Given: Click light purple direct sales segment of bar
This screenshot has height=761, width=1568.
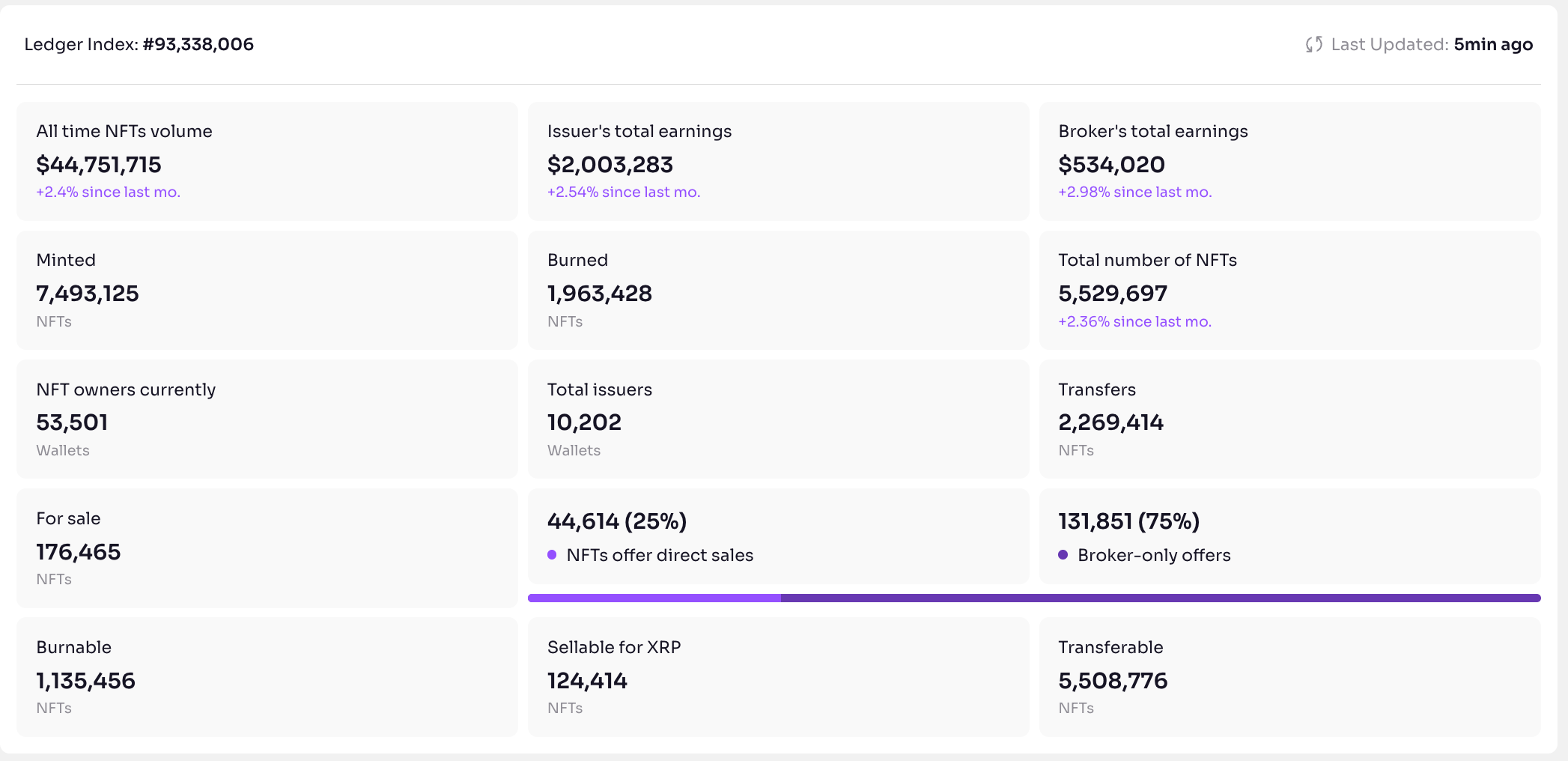Looking at the screenshot, I should coord(654,598).
